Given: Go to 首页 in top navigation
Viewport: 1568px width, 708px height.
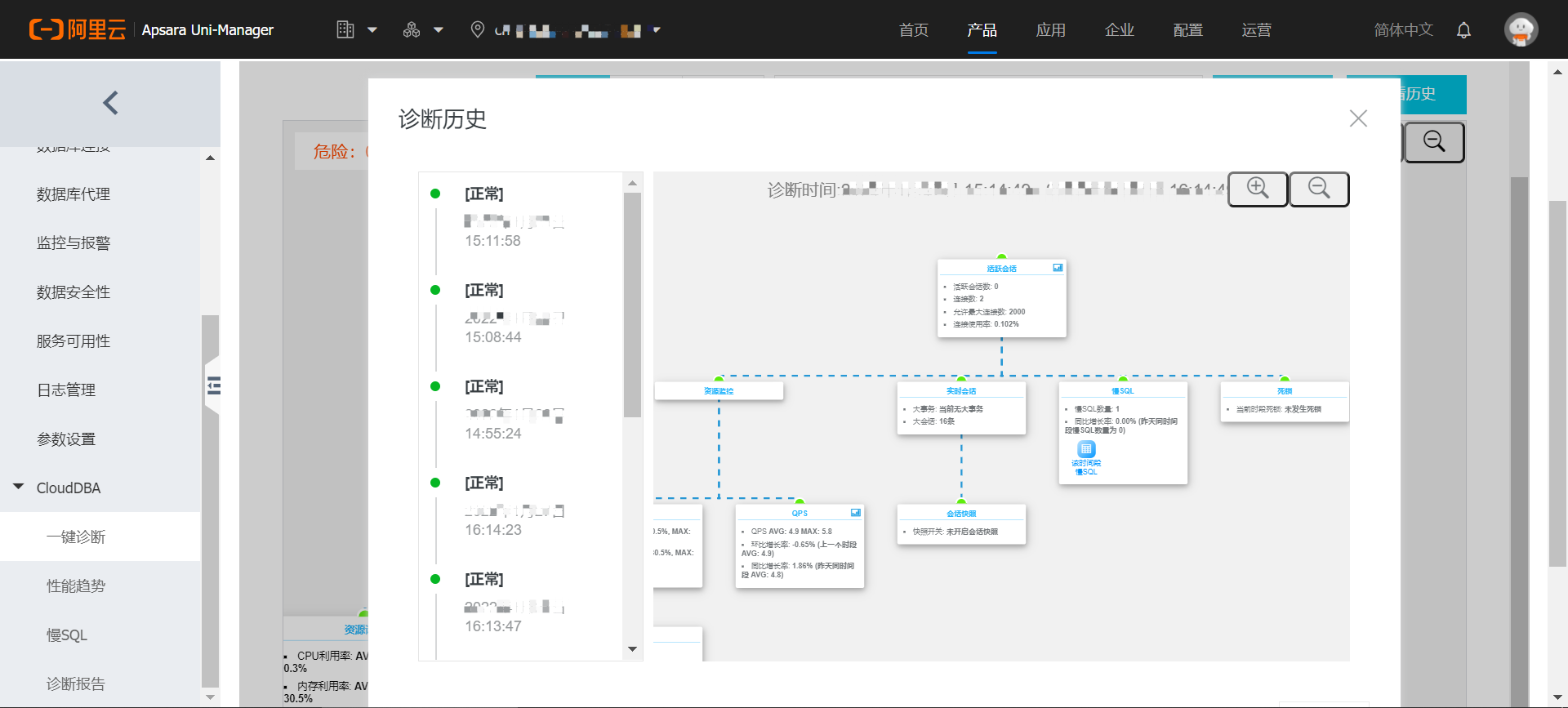Looking at the screenshot, I should coord(914,30).
